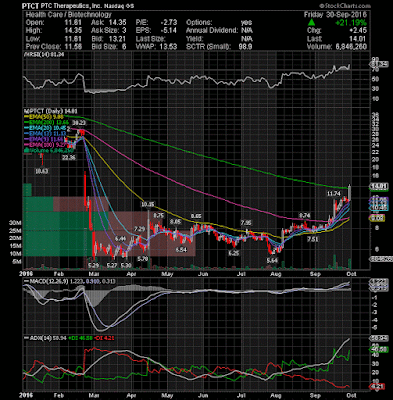
Task: Click the Options value yes
Action: [x=248, y=22]
